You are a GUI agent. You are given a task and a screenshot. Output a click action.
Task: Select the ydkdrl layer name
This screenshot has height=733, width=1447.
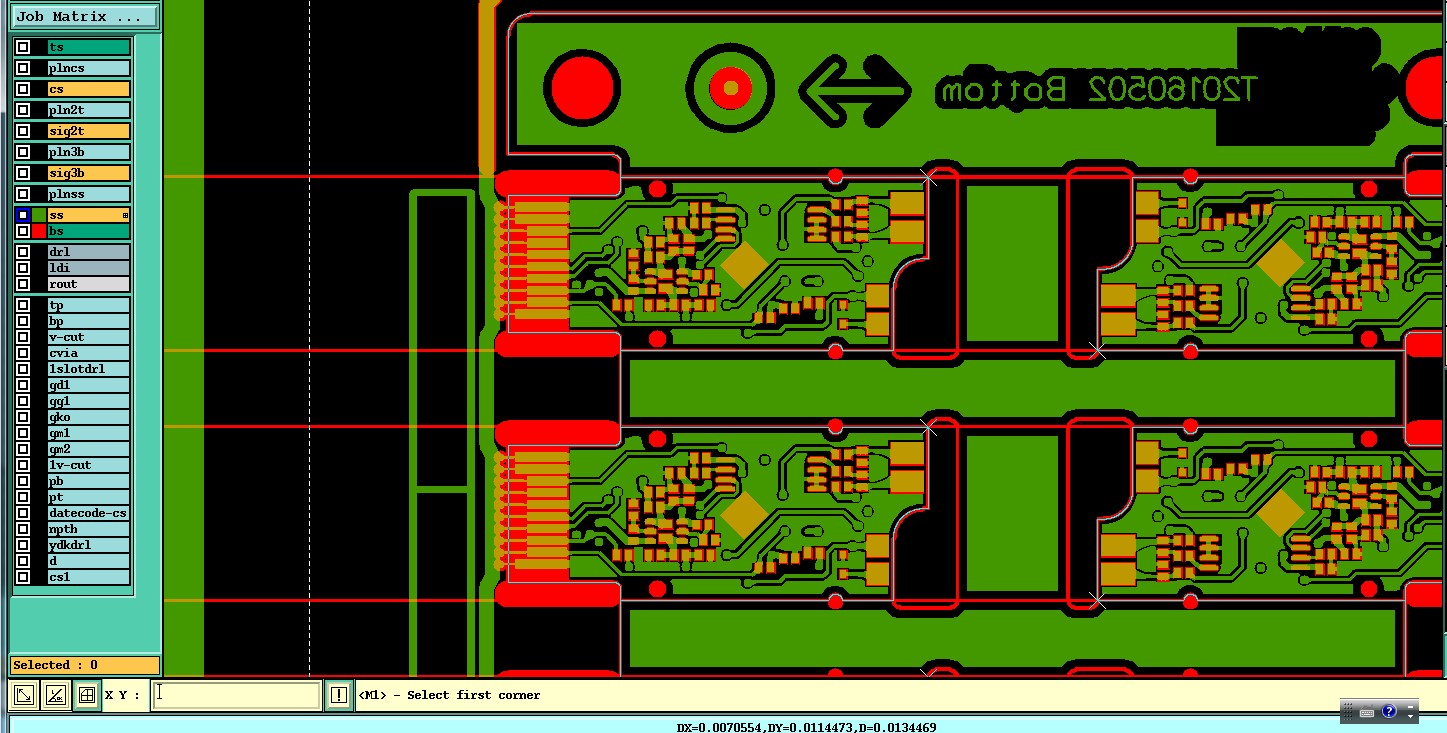click(x=89, y=545)
